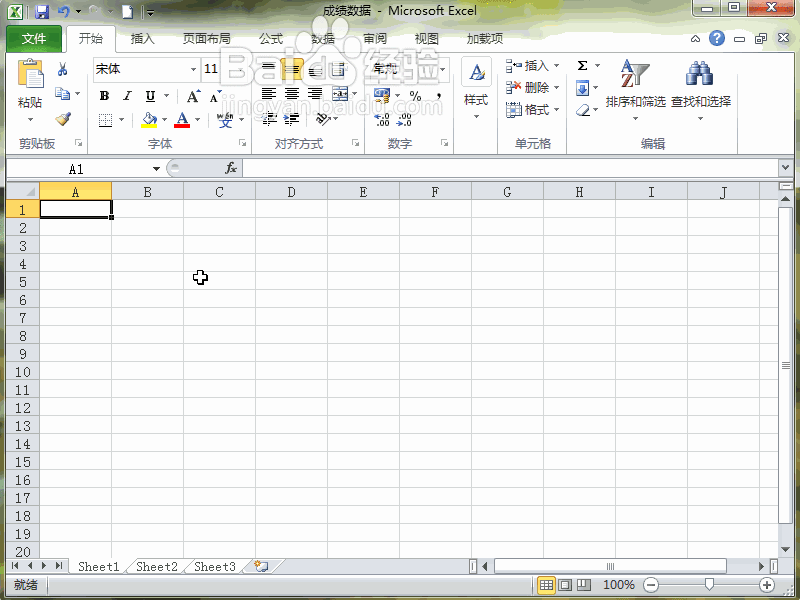800x600 pixels.
Task: Click the AutoSum sigma icon
Action: (582, 66)
